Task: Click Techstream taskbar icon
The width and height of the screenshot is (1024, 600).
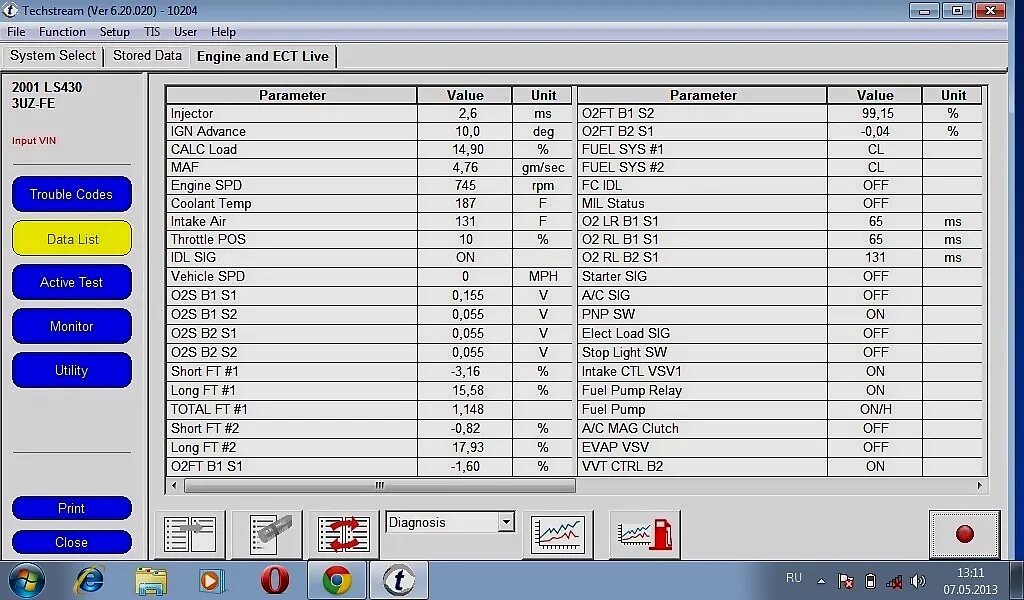Action: coord(398,580)
